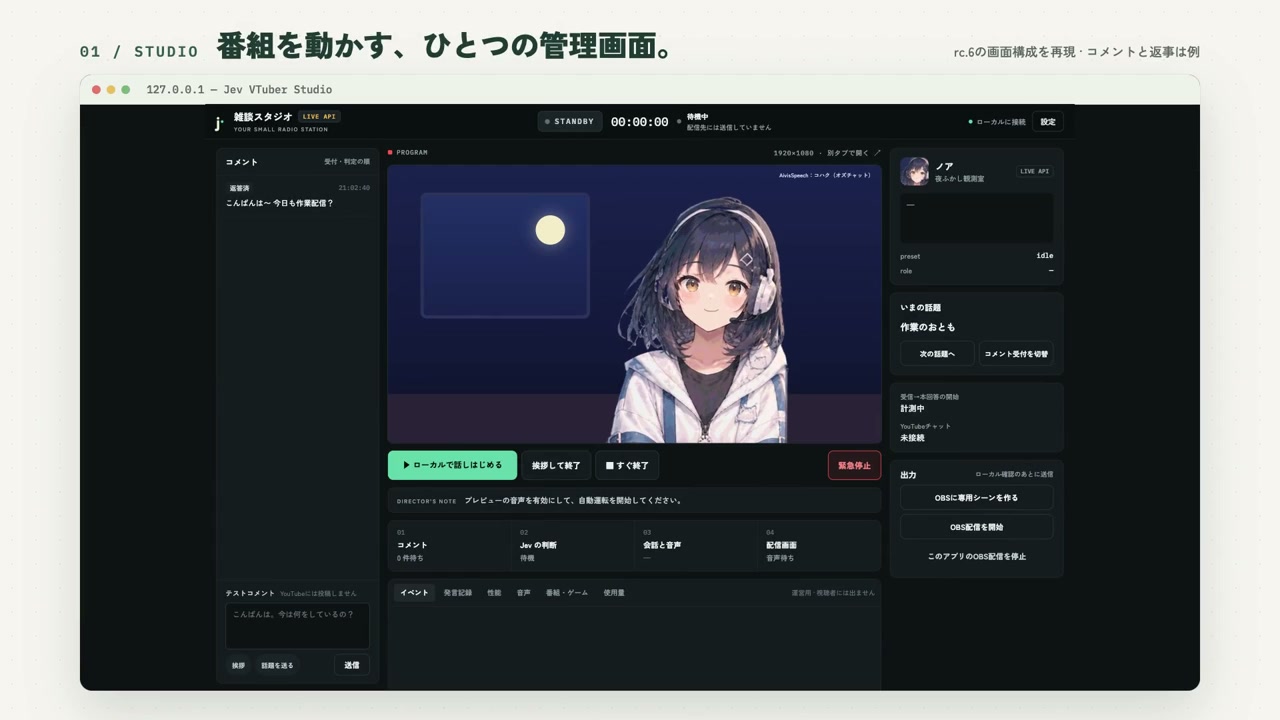Viewport: 1280px width, 720px height.
Task: Click the 話題を送る chip
Action: pyautogui.click(x=277, y=665)
